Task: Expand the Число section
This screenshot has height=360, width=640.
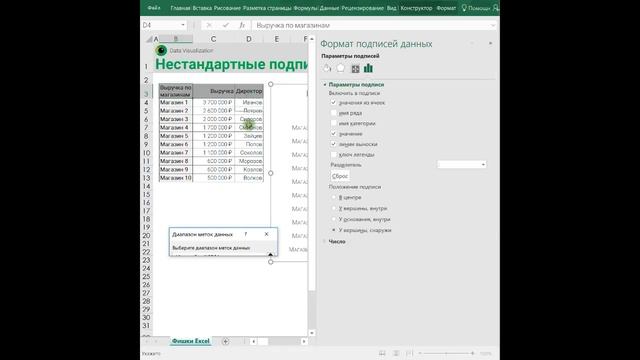Action: [325, 242]
